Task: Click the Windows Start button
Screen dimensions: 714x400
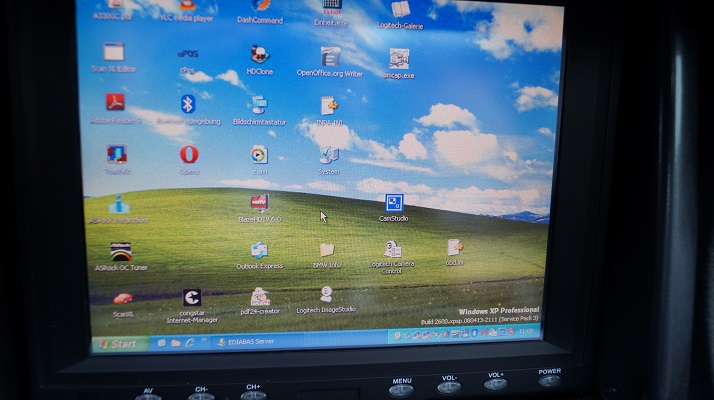Action: (118, 344)
